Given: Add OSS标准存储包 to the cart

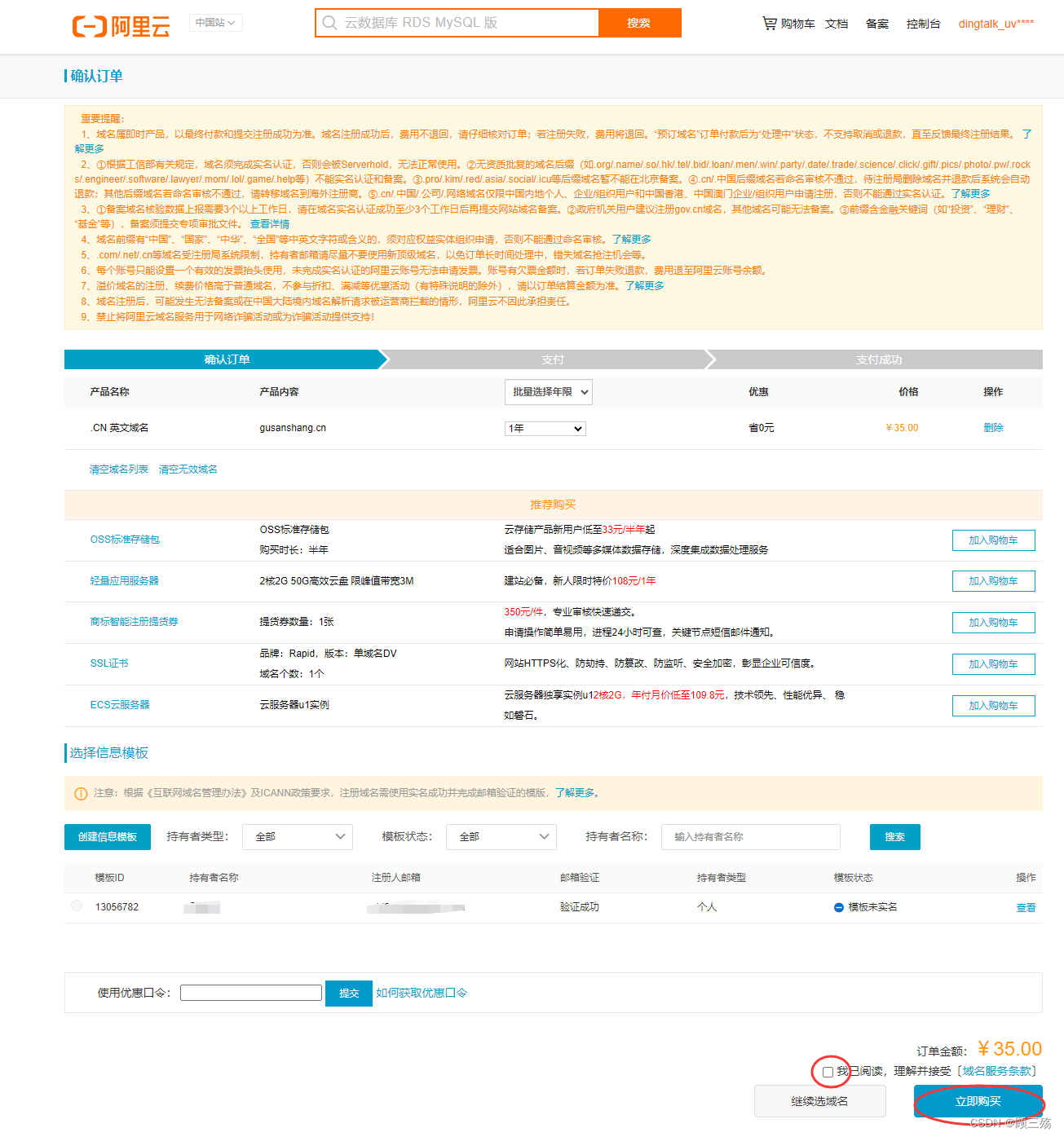Looking at the screenshot, I should point(993,540).
